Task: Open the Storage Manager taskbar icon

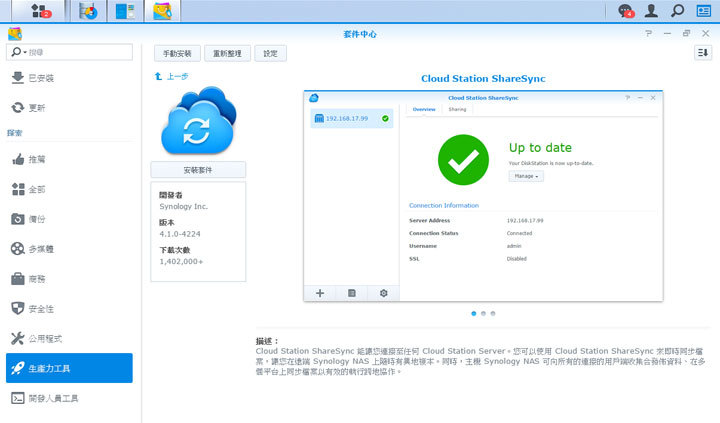Action: (x=88, y=11)
